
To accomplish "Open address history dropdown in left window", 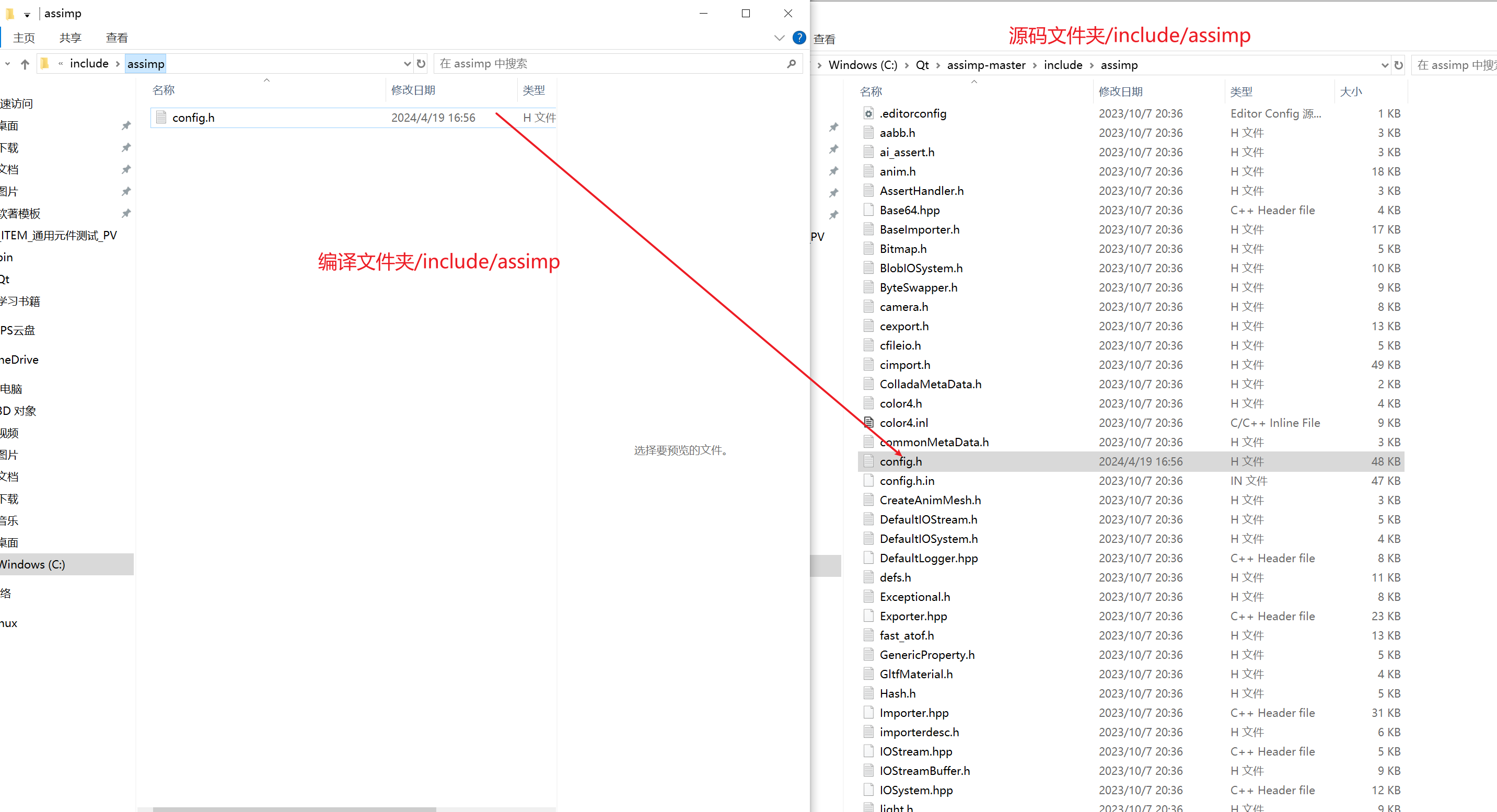I will coord(407,63).
